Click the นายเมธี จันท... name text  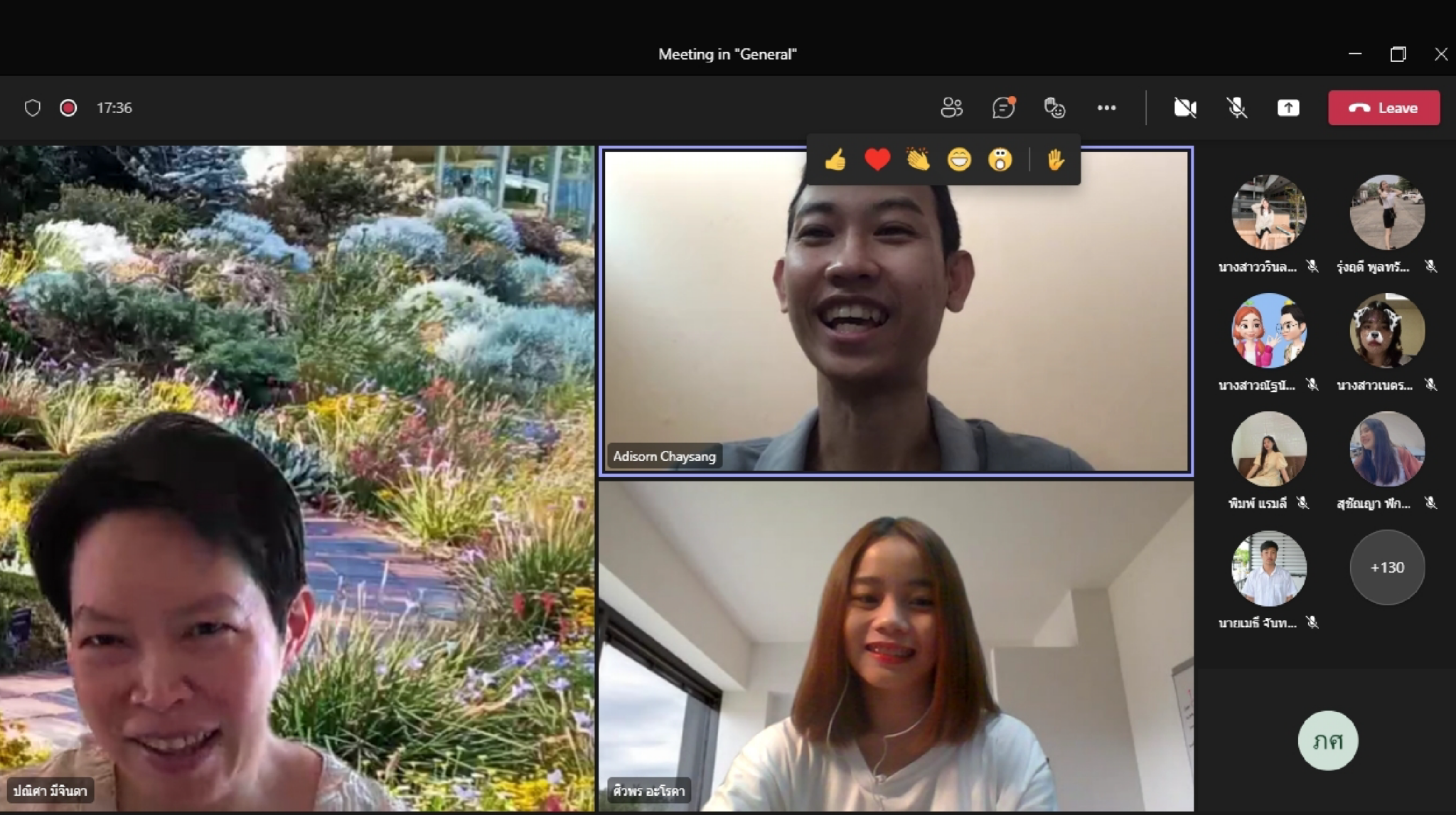(x=1258, y=622)
